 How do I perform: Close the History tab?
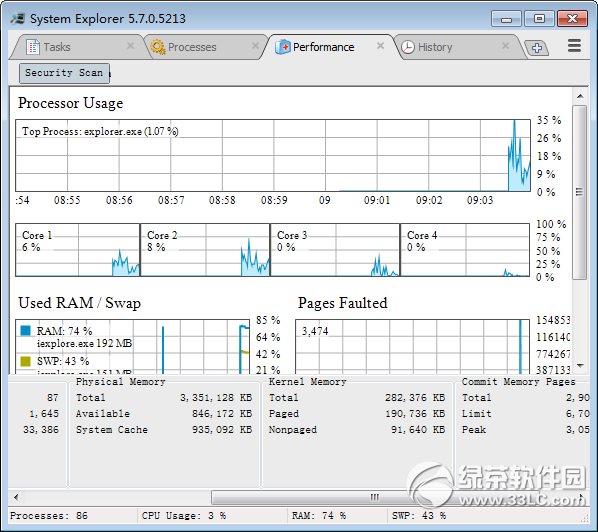coord(505,46)
